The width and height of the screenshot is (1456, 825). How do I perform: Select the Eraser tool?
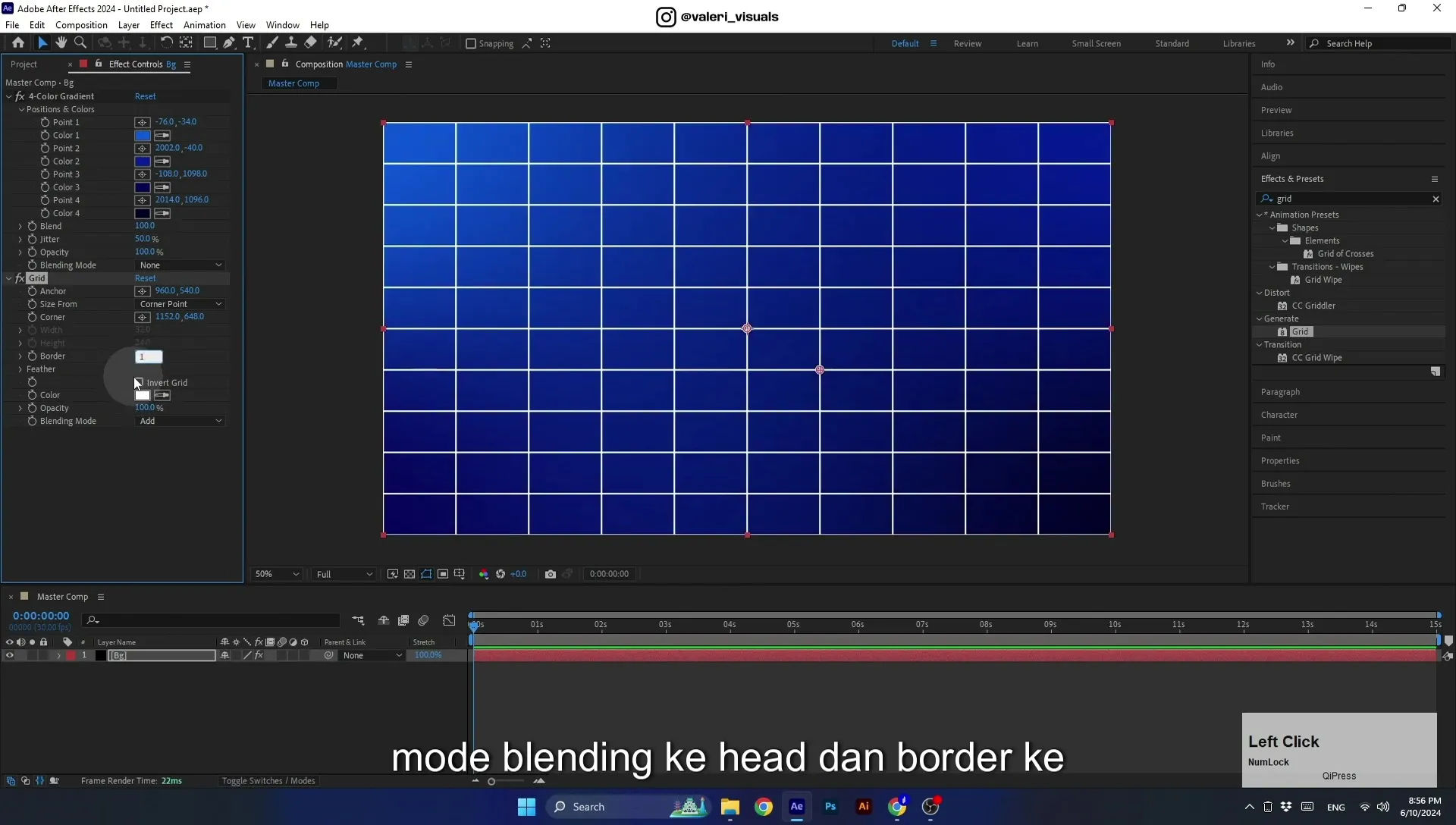pyautogui.click(x=311, y=43)
